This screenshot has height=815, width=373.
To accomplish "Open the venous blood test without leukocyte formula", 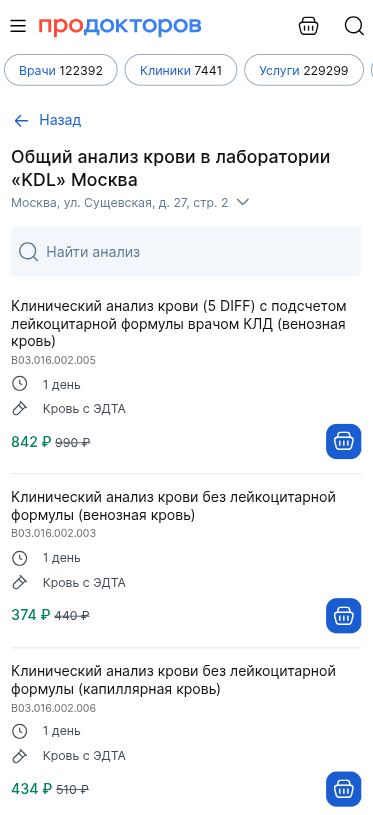I will pyautogui.click(x=174, y=506).
